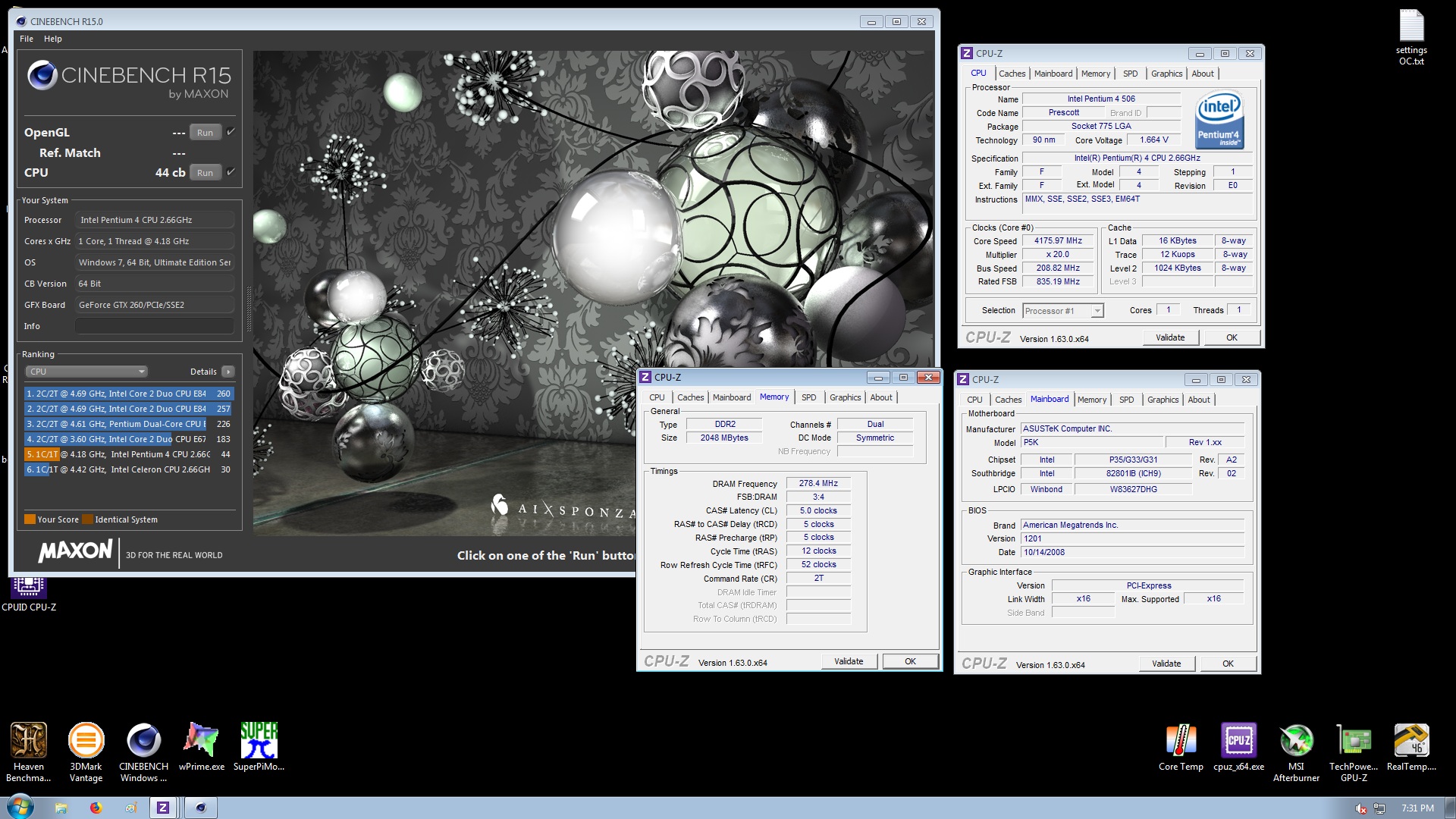Select CPU tab in Memory CPU-Z window
1456x819 pixels.
point(657,397)
